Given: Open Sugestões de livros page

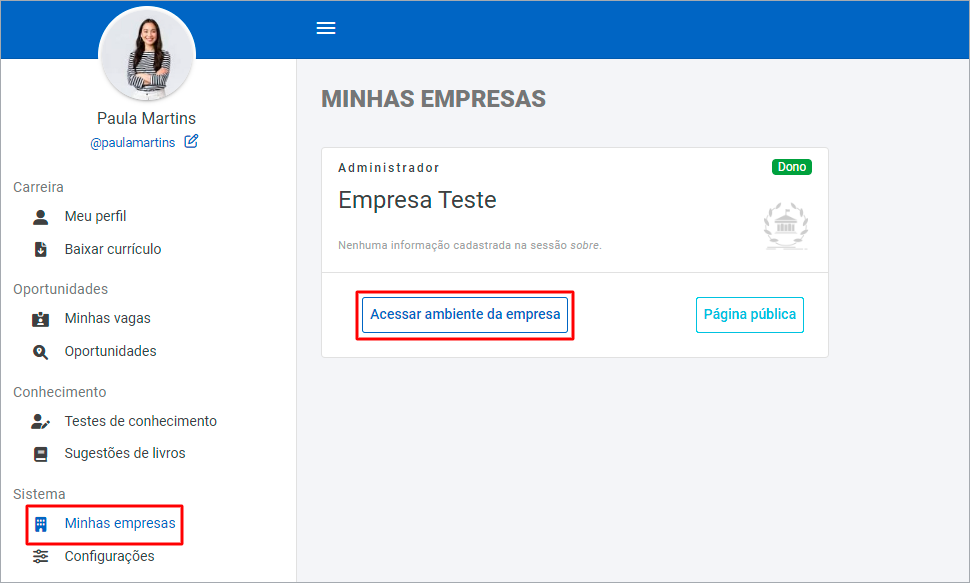Looking at the screenshot, I should [x=124, y=454].
